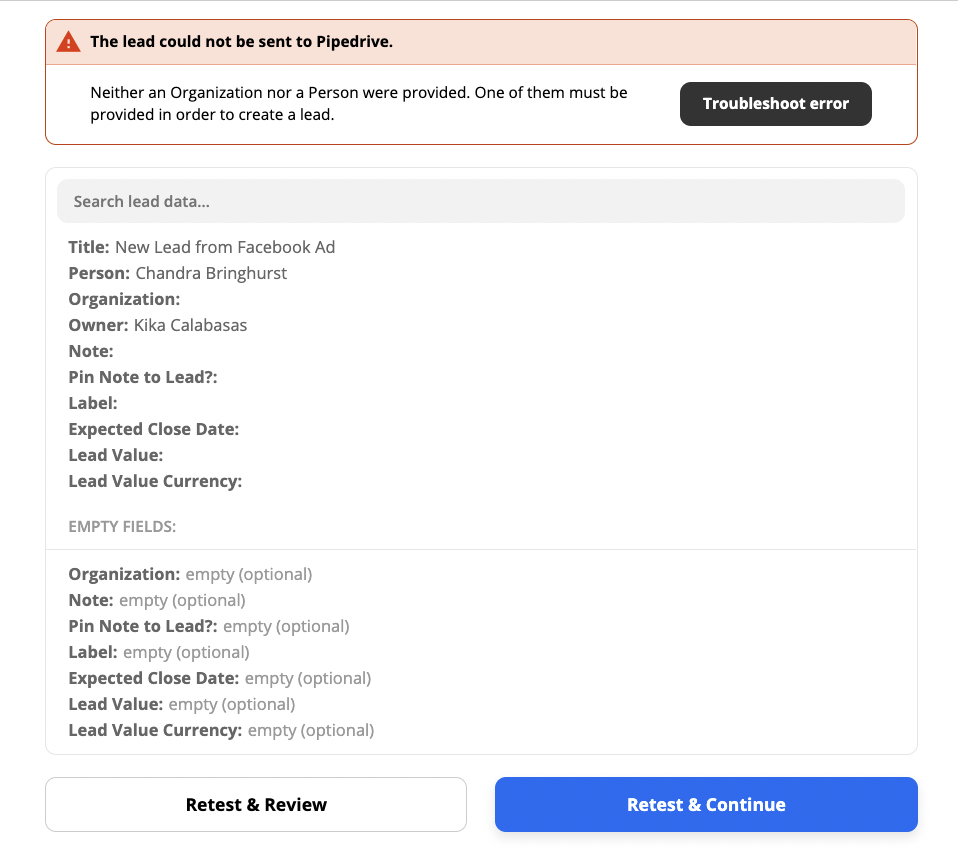
Task: Click the Lead Value empty optional row
Action: [x=181, y=704]
